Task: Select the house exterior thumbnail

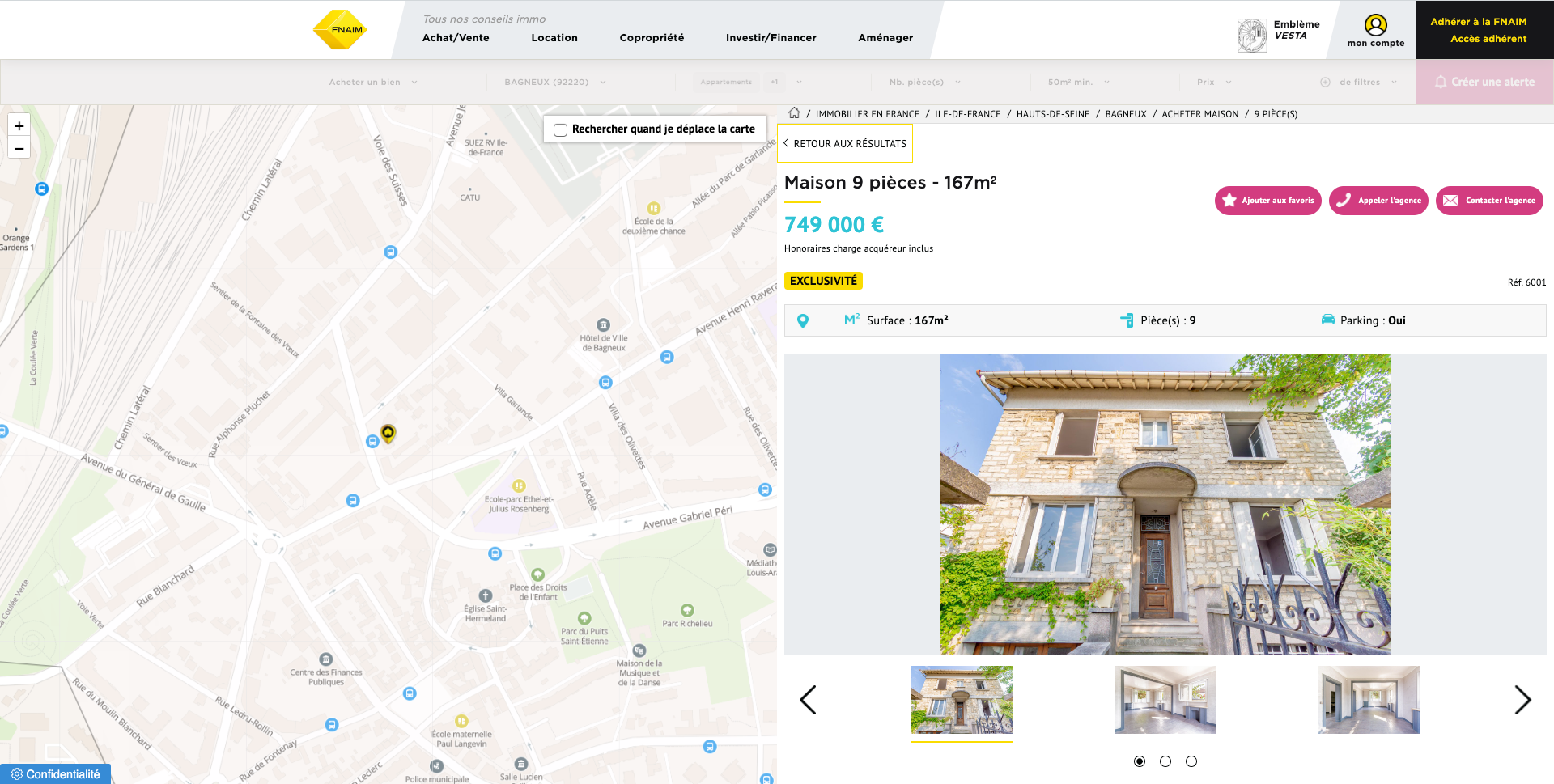Action: 962,700
